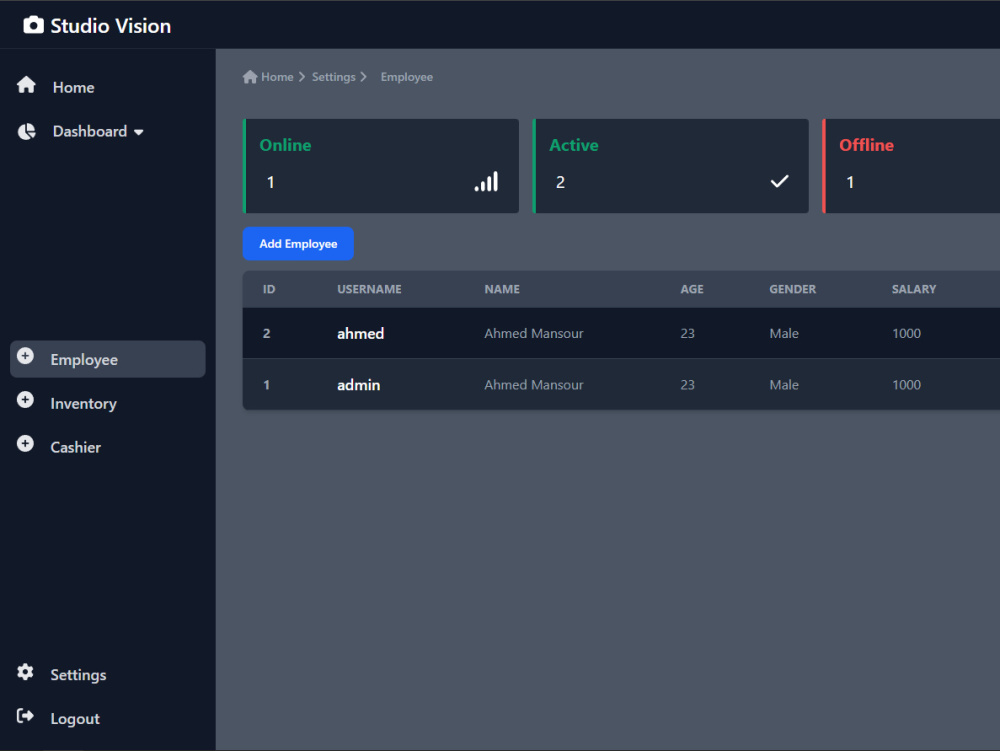Click the ID column header

coord(269,289)
